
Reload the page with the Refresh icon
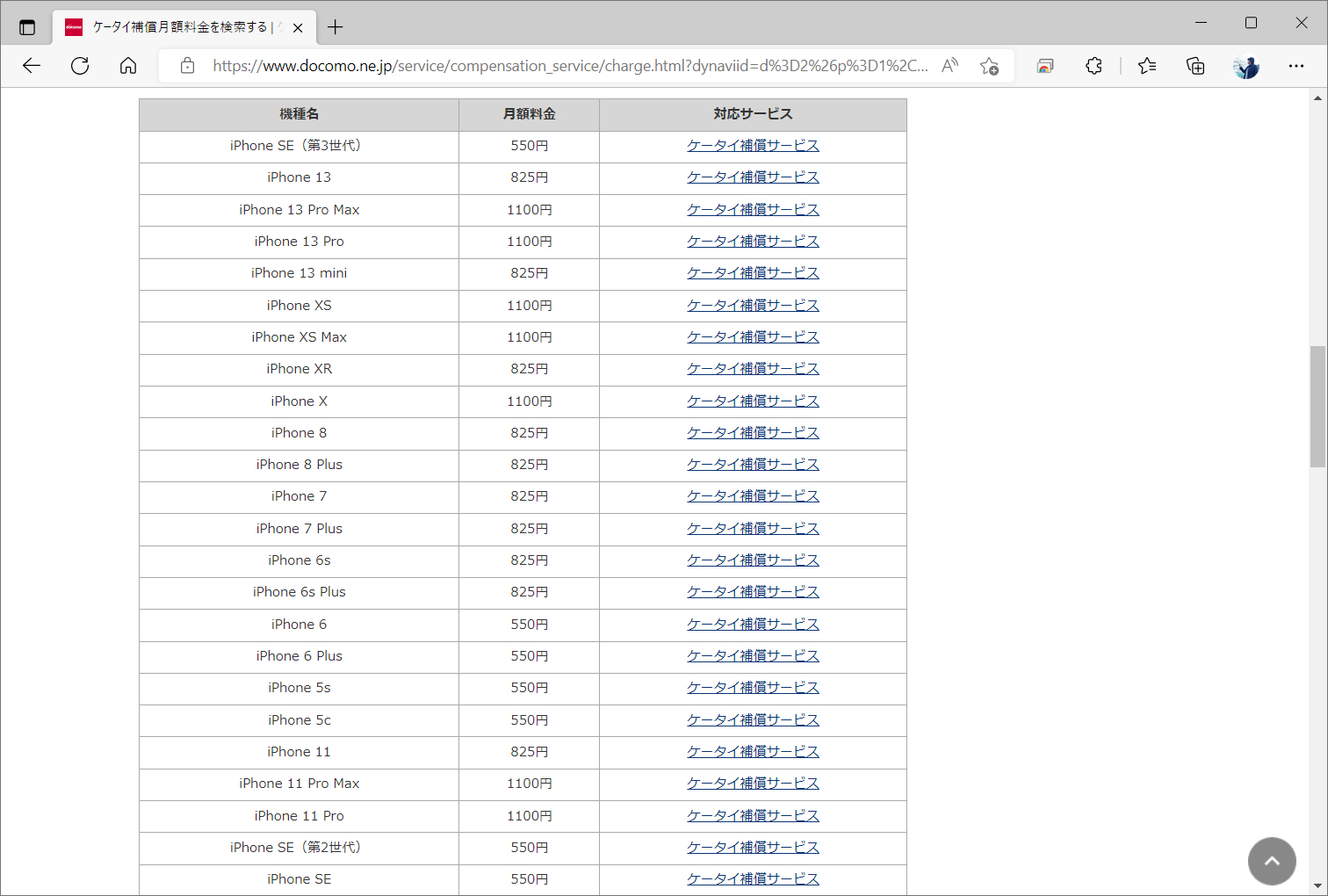click(x=80, y=66)
